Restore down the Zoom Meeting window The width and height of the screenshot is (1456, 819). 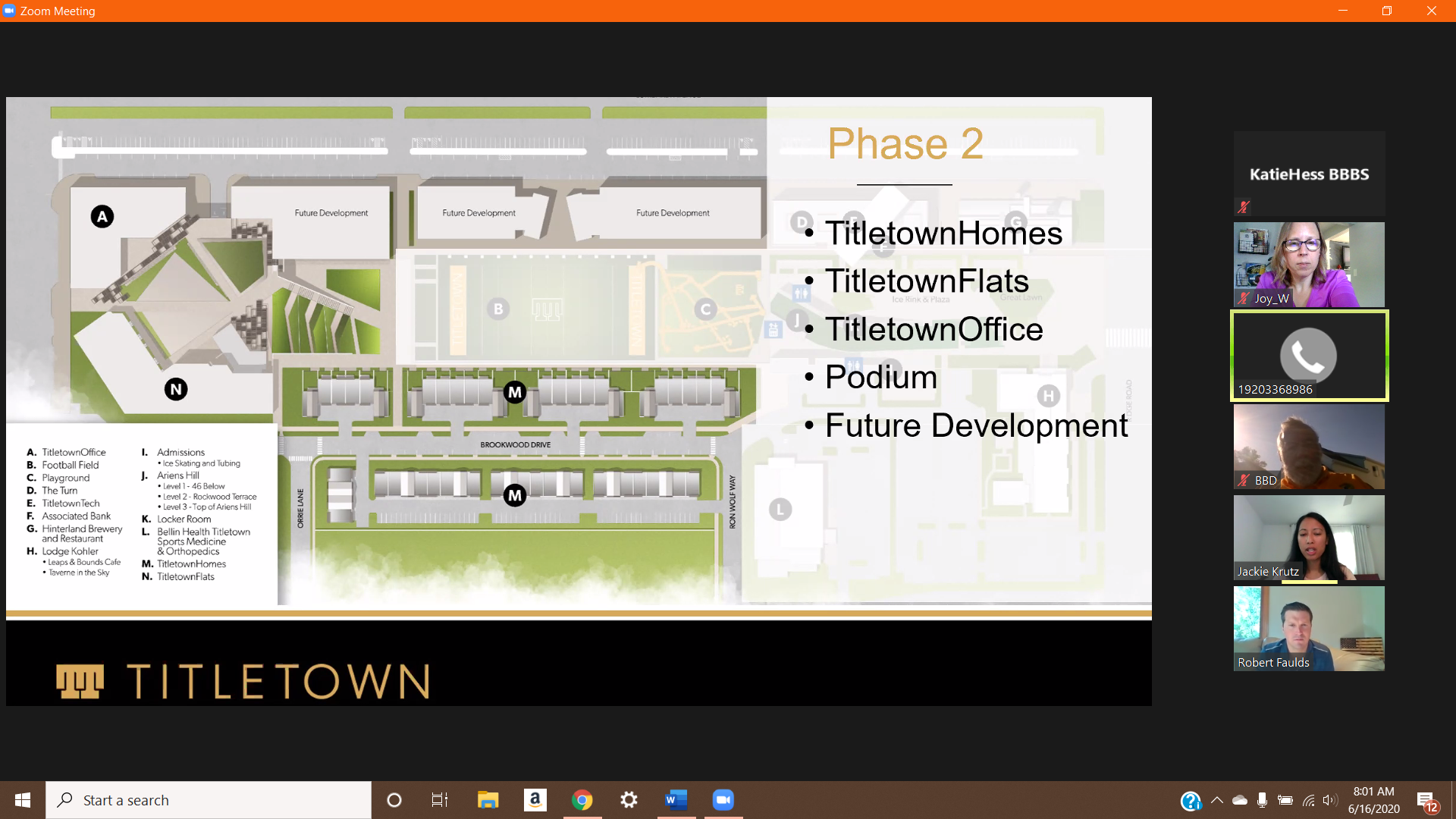point(1387,11)
